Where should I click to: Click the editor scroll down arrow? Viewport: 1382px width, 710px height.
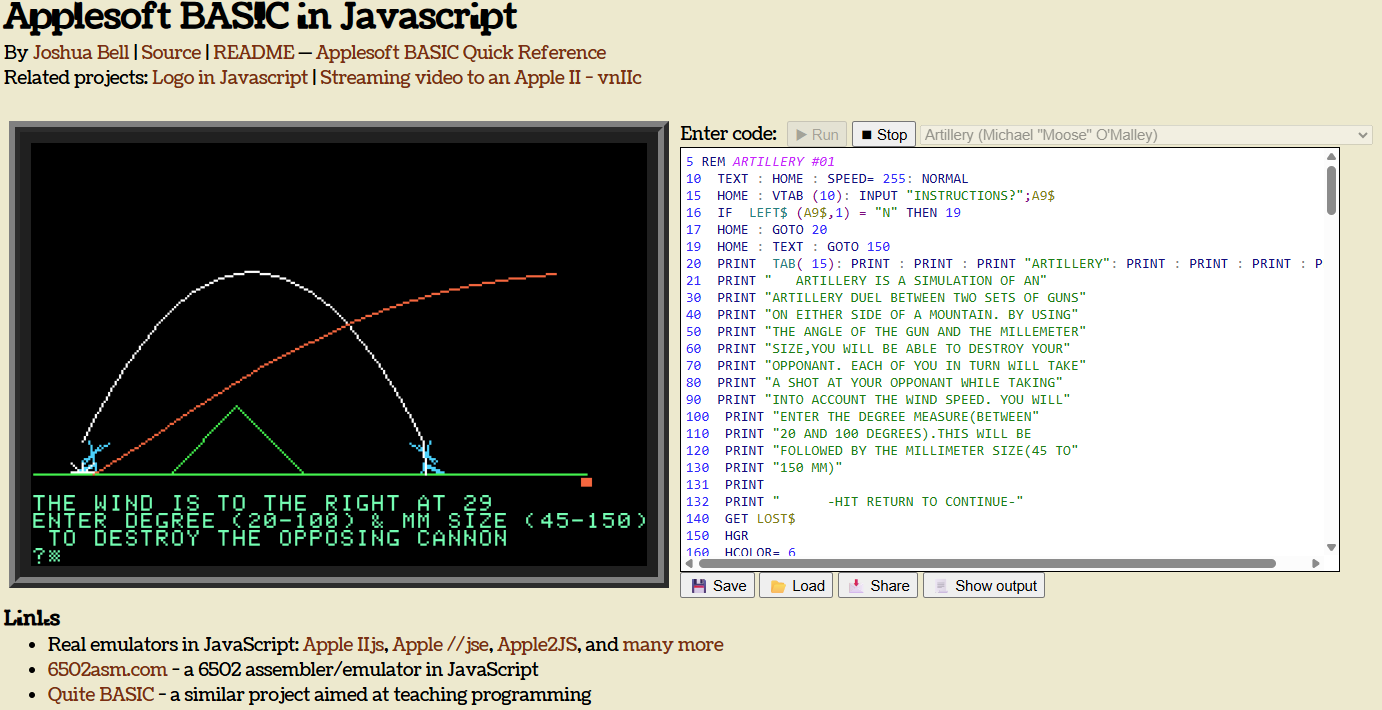pos(1331,547)
